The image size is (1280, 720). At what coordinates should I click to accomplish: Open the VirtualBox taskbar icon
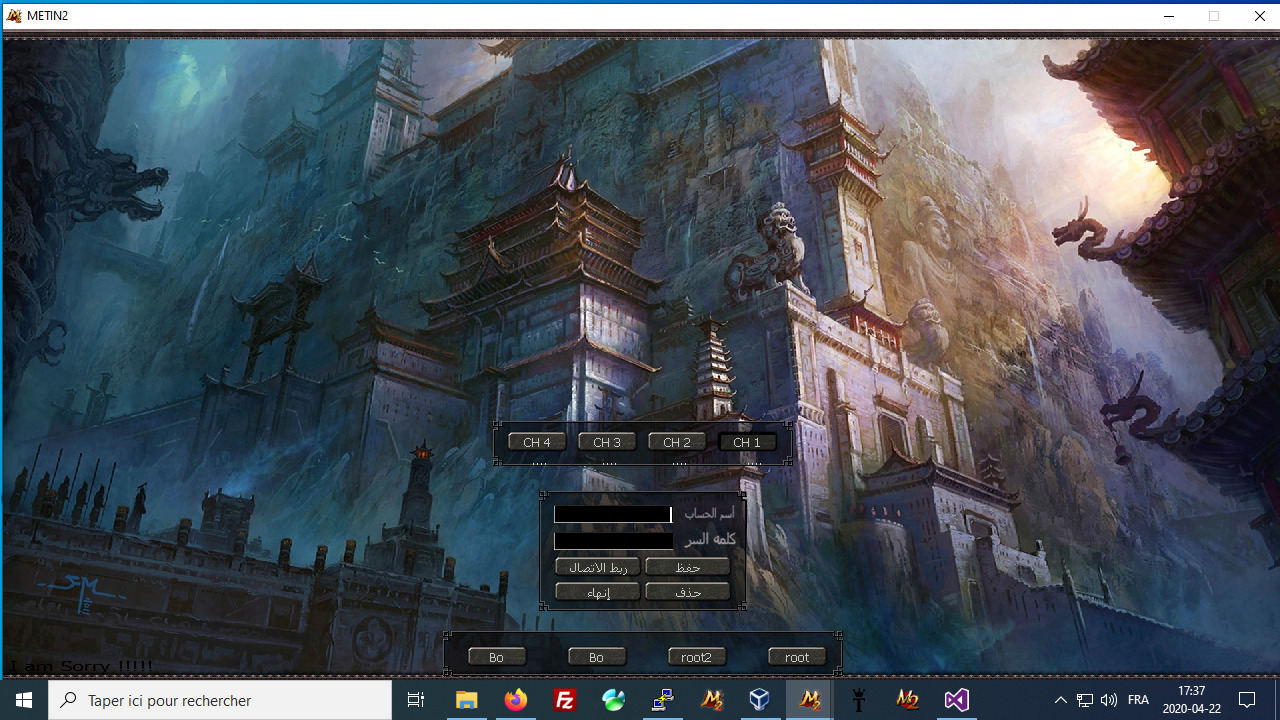[x=760, y=700]
